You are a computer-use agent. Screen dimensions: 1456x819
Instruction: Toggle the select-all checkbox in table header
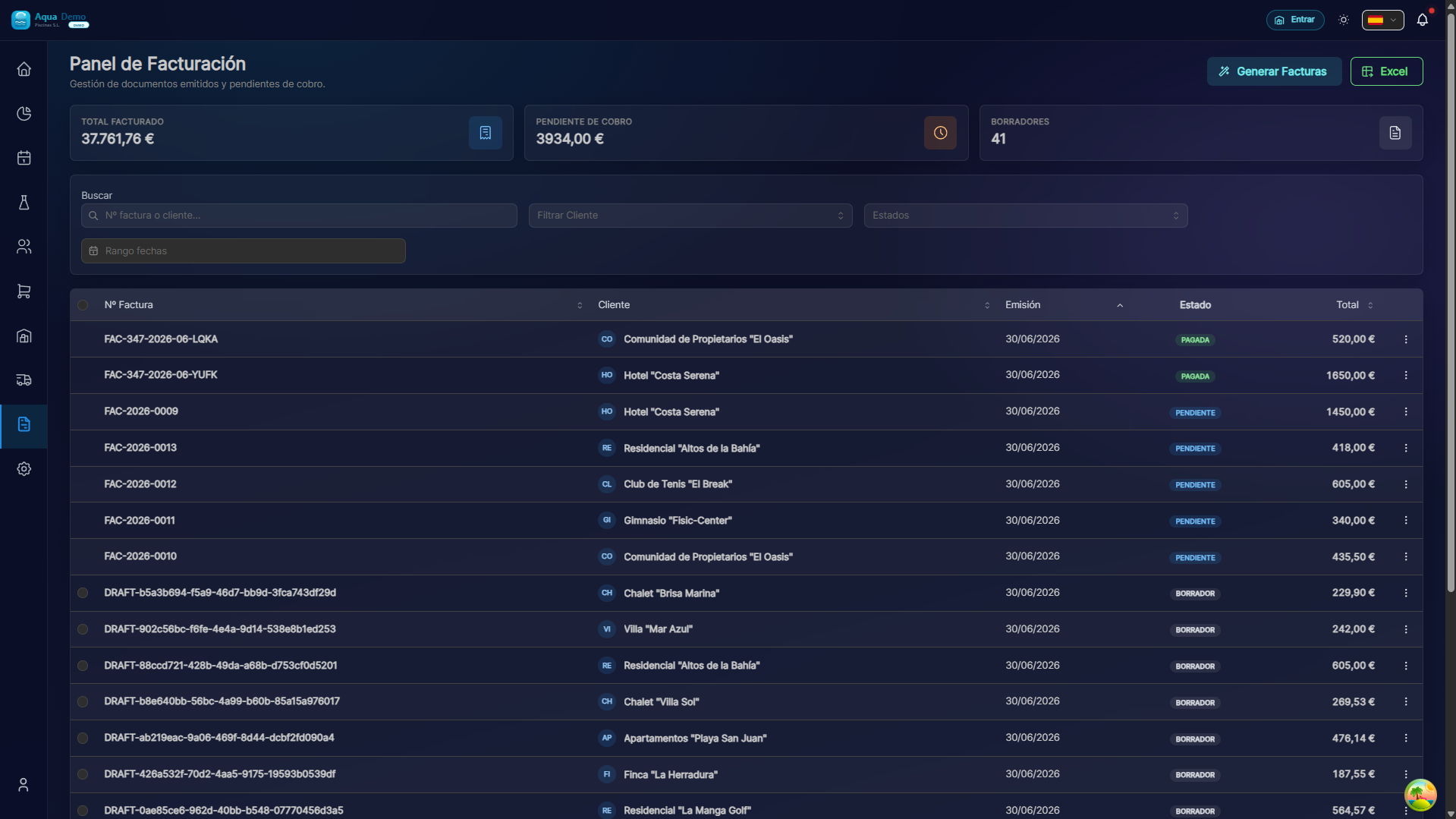pos(83,305)
